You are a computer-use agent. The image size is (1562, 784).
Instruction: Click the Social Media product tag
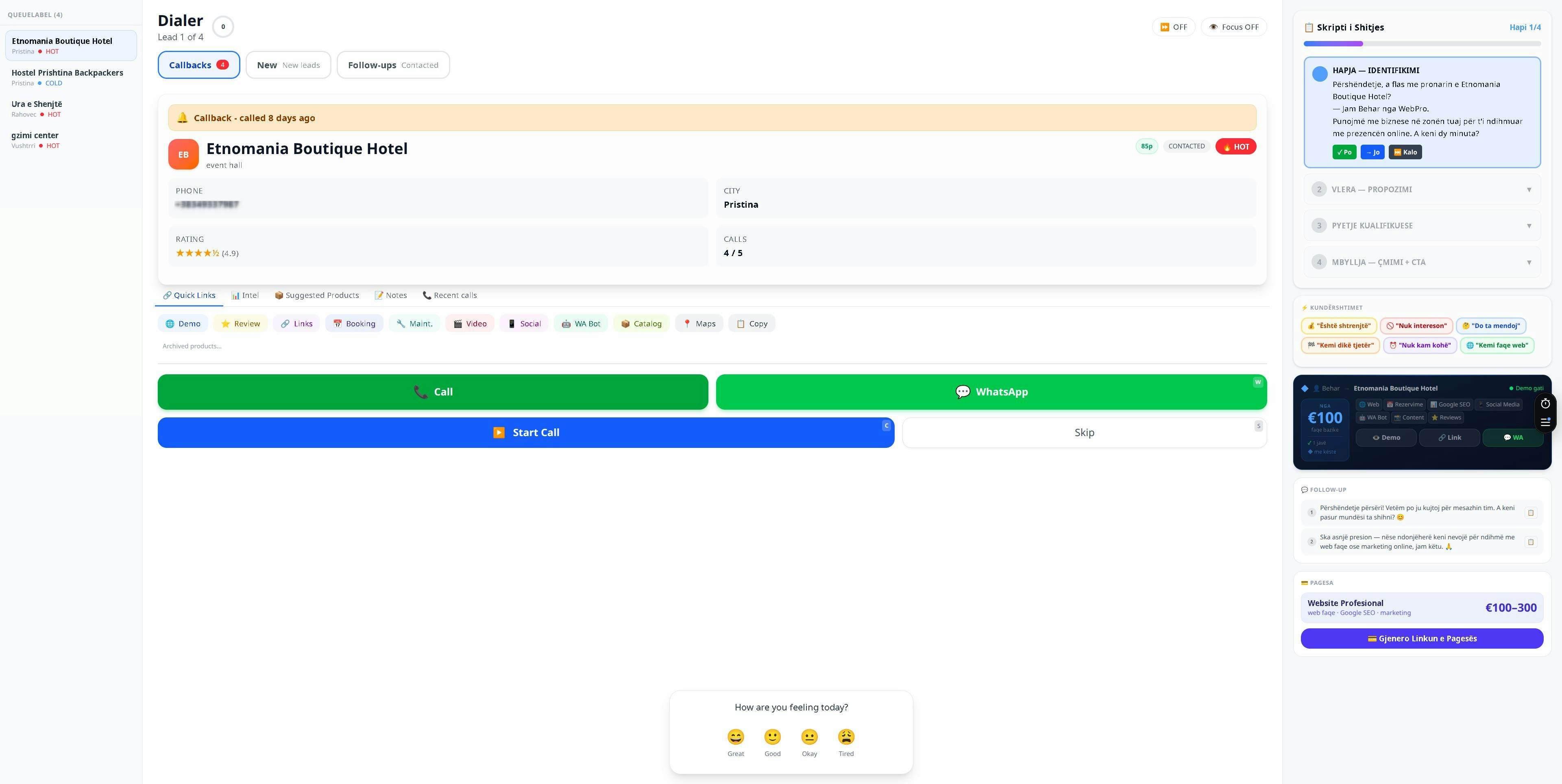click(x=1499, y=405)
